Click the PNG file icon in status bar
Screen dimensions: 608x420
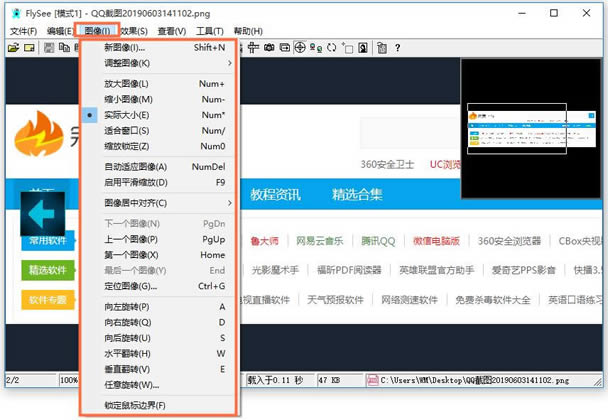(x=372, y=380)
